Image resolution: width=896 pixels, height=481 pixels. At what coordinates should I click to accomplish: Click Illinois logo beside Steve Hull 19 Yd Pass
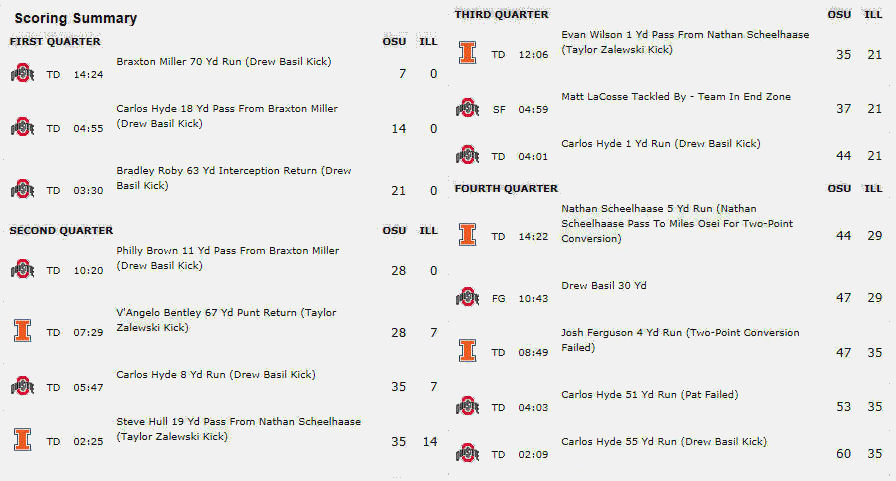pos(22,440)
